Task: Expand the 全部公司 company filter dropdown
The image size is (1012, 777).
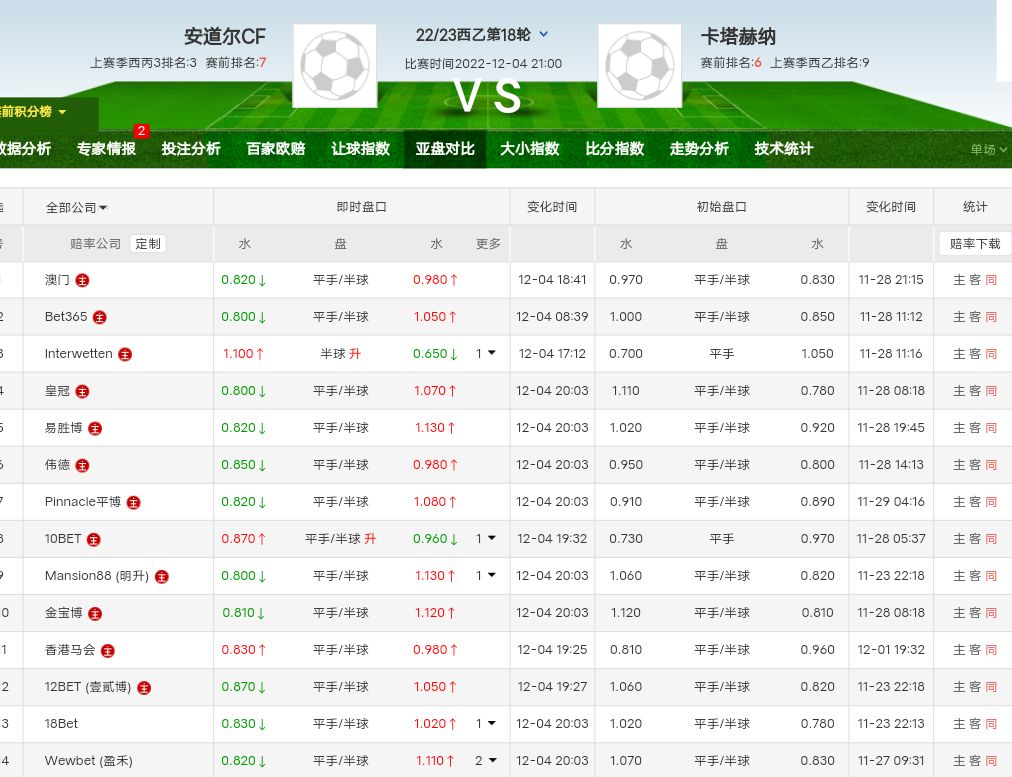Action: click(76, 208)
